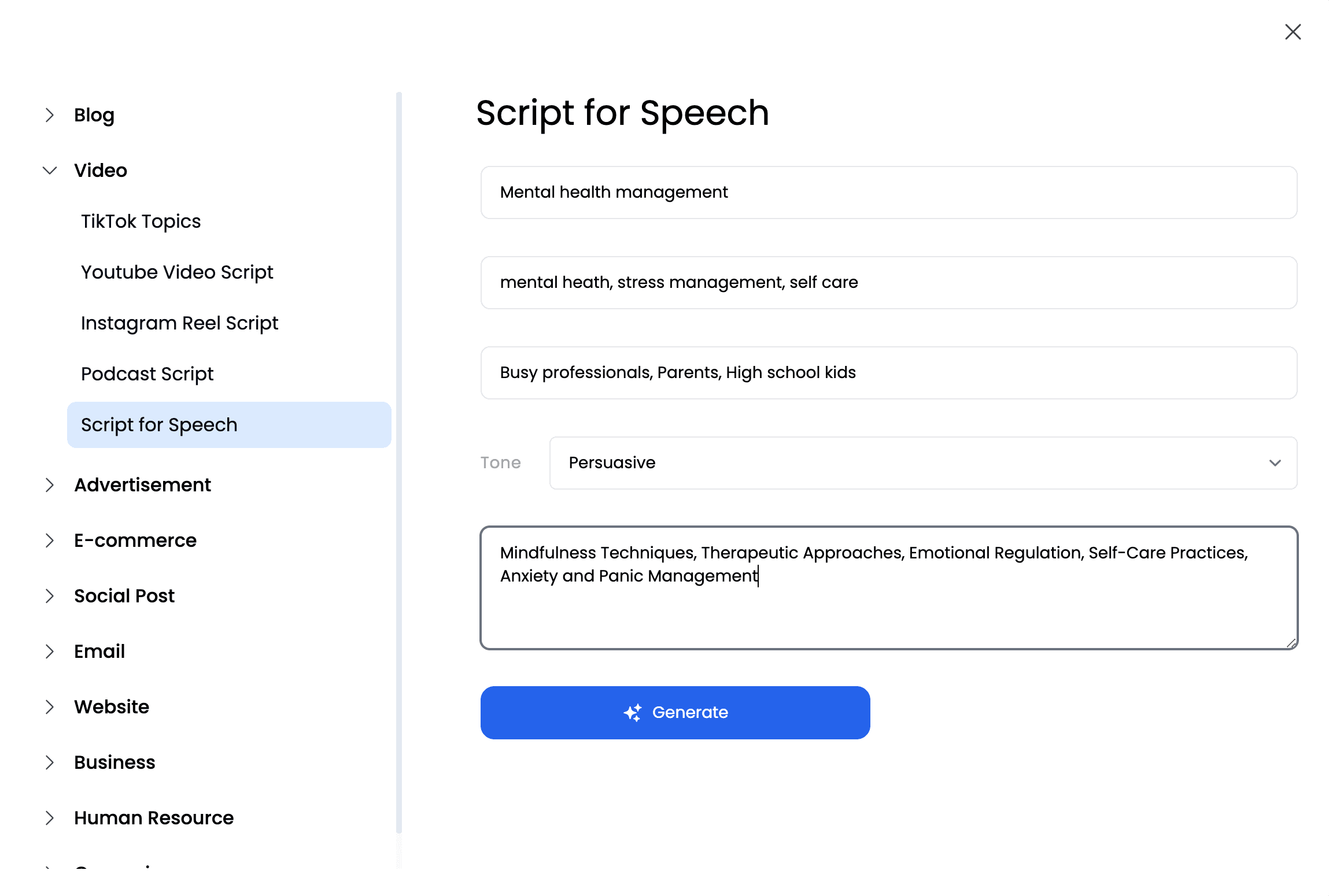Open the Tone dropdown showing Persuasive
Screen dimensions: 1329x896
(922, 463)
